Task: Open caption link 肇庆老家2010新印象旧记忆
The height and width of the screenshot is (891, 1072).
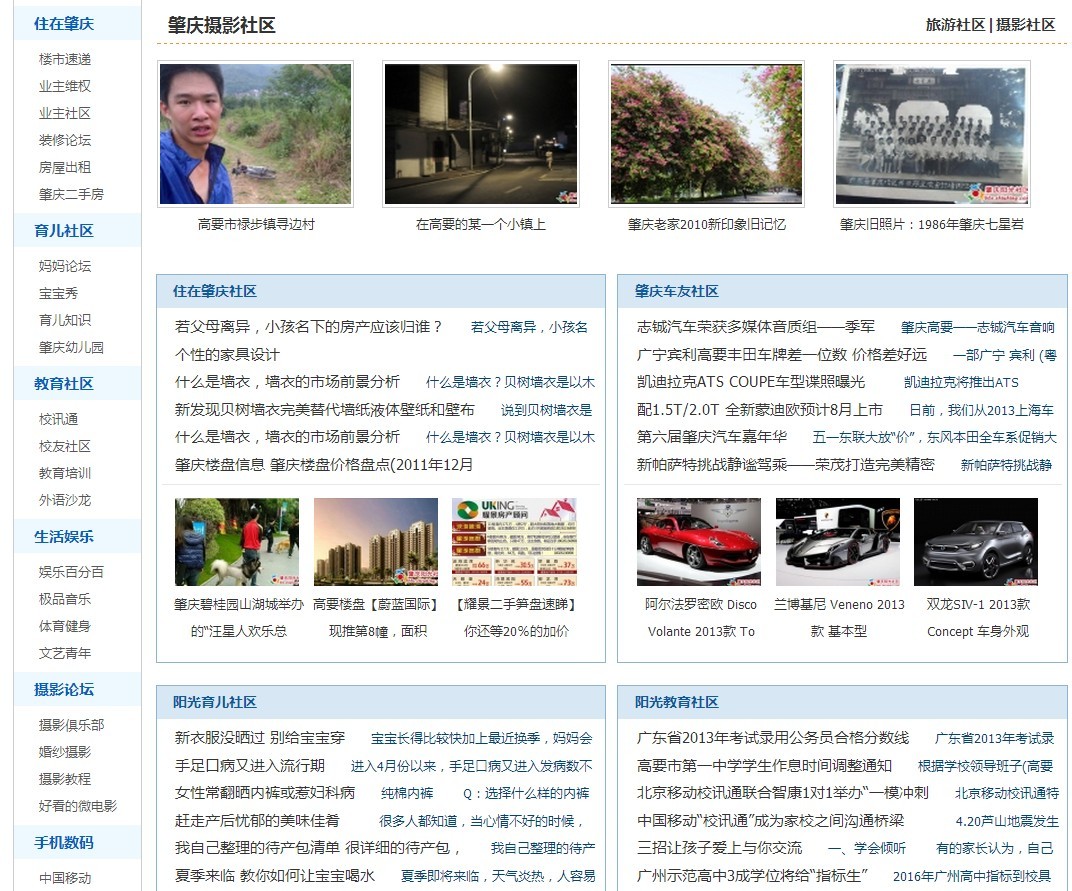Action: [x=706, y=224]
